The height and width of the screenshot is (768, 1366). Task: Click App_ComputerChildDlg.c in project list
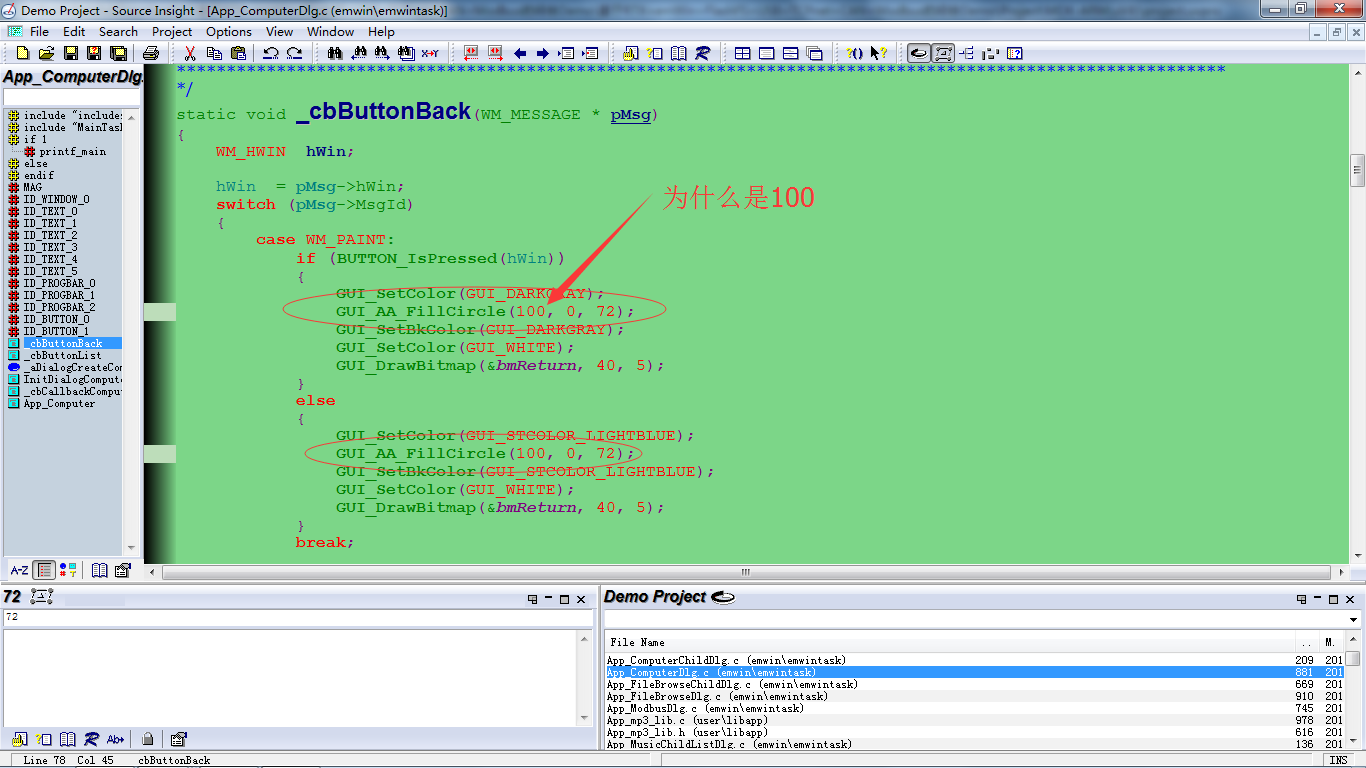(726, 660)
